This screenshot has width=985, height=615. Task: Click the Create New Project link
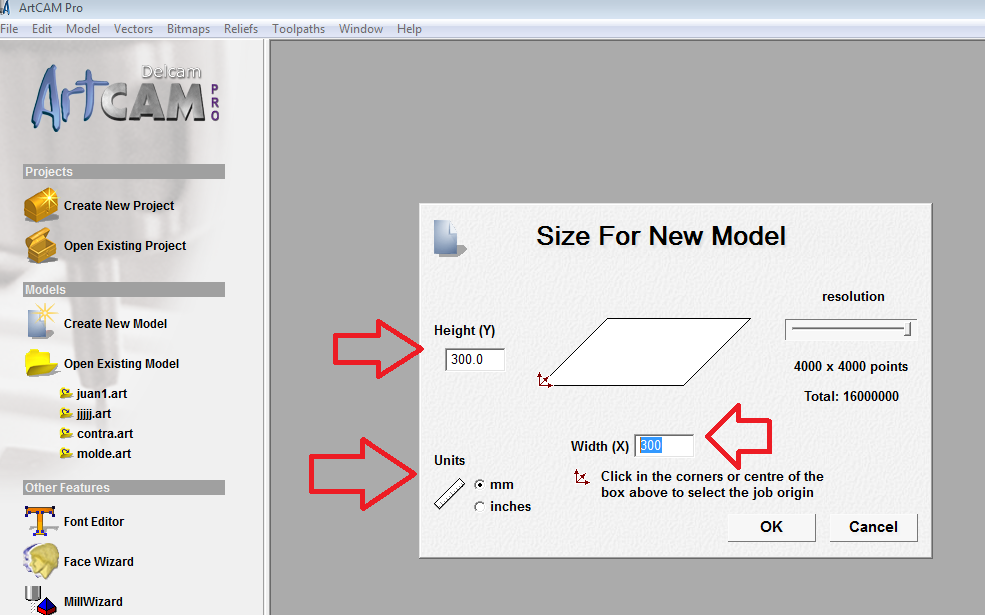click(119, 205)
